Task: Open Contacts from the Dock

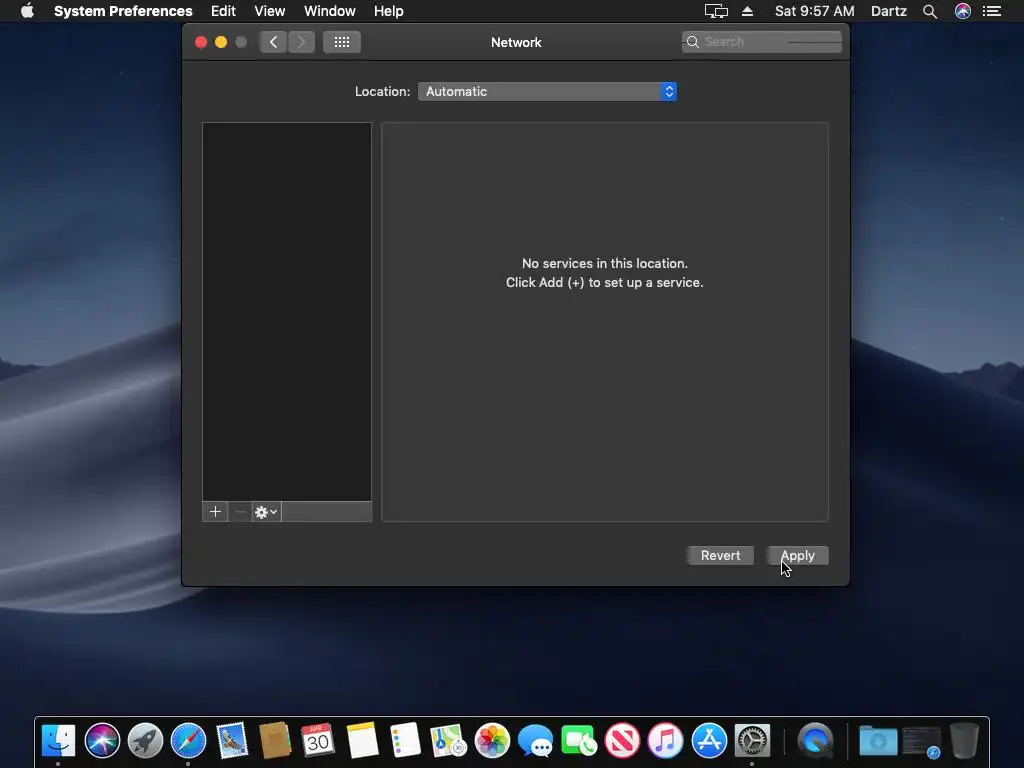Action: 275,741
